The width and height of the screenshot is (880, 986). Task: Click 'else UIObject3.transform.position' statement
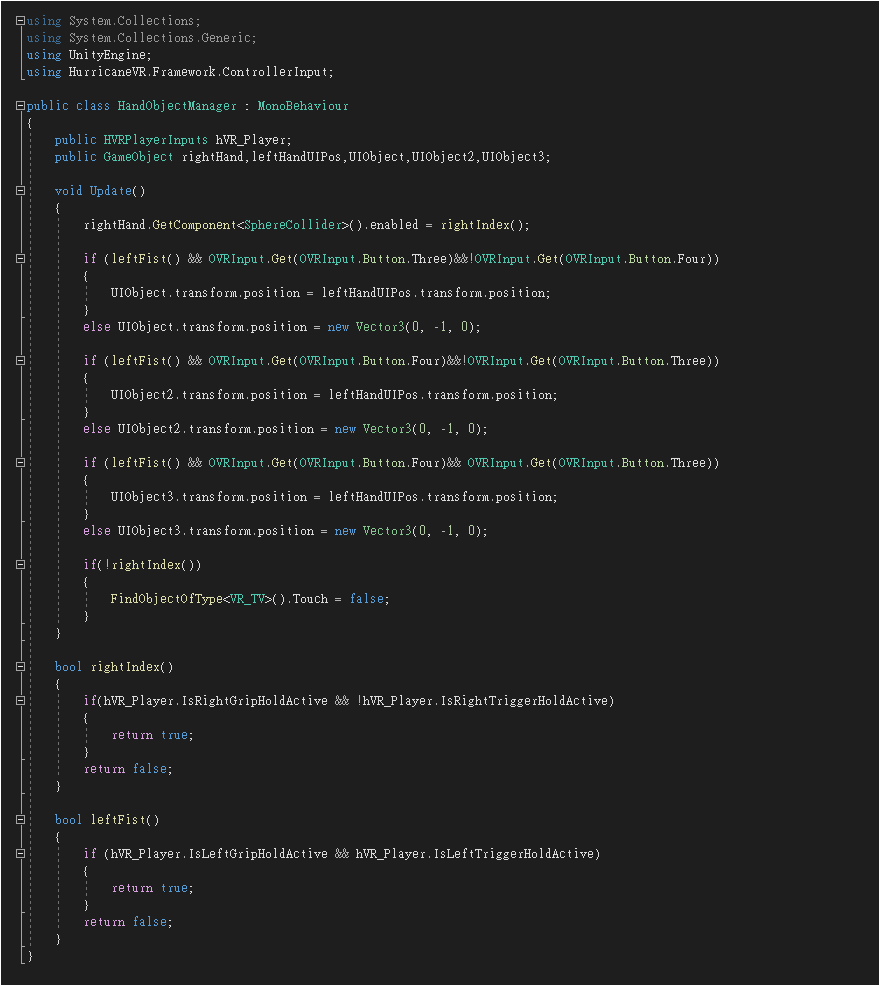pyautogui.click(x=285, y=531)
